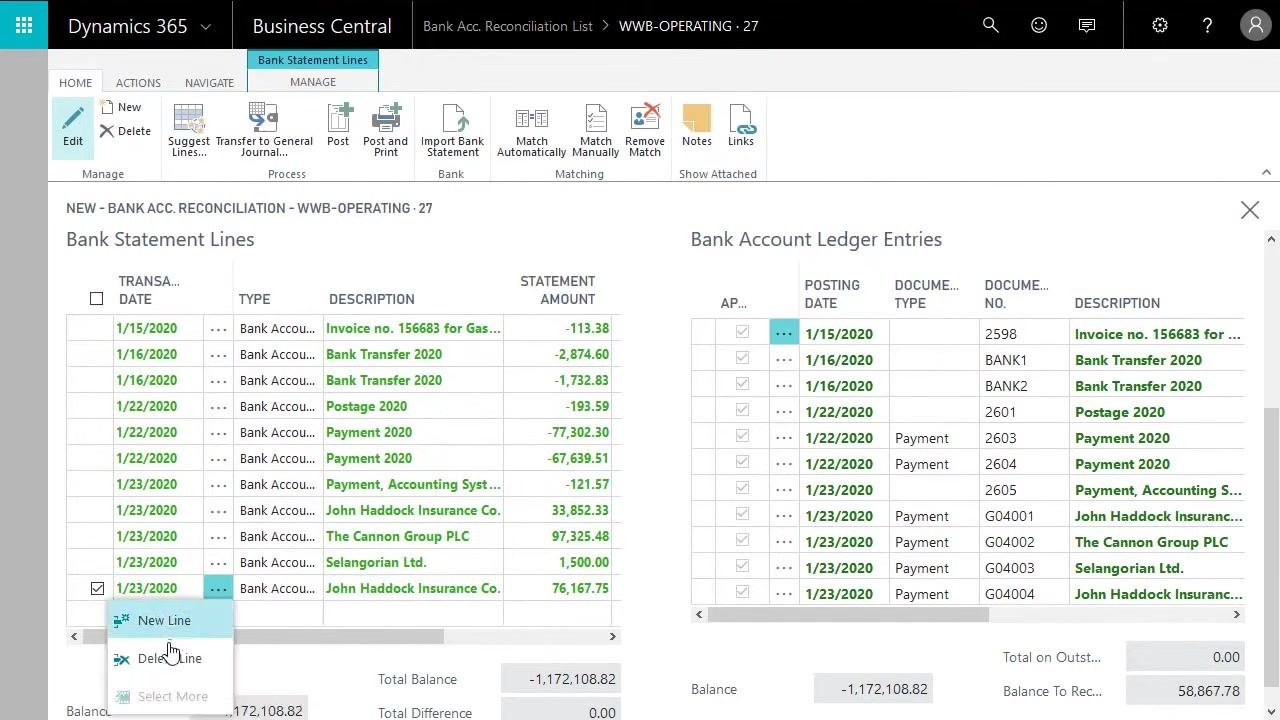Screen dimensions: 1280x720
Task: Toggle Applied checkbox for ledger entry 2603
Action: point(742,436)
